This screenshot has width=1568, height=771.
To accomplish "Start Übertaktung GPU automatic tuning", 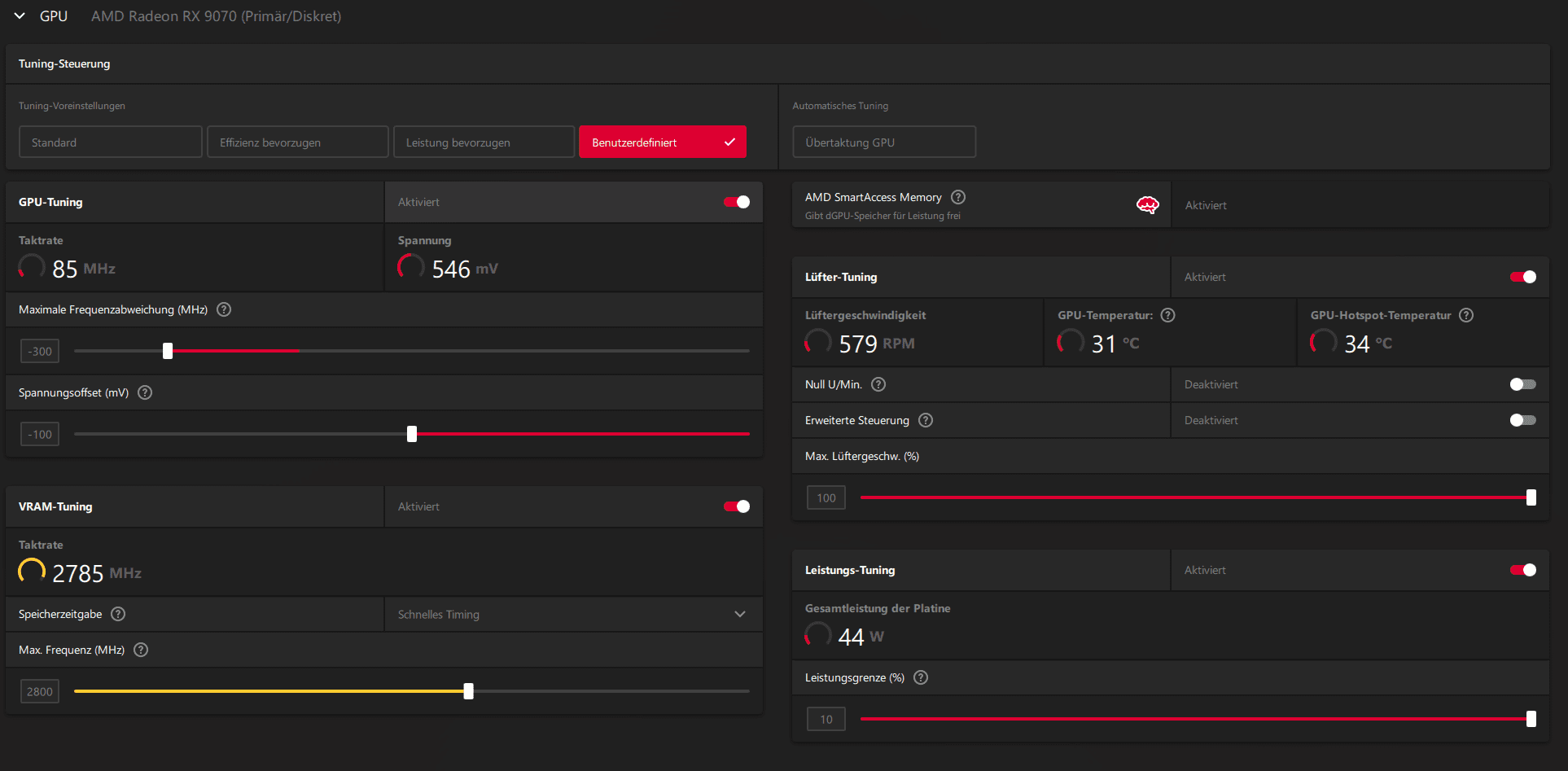I will coord(884,142).
